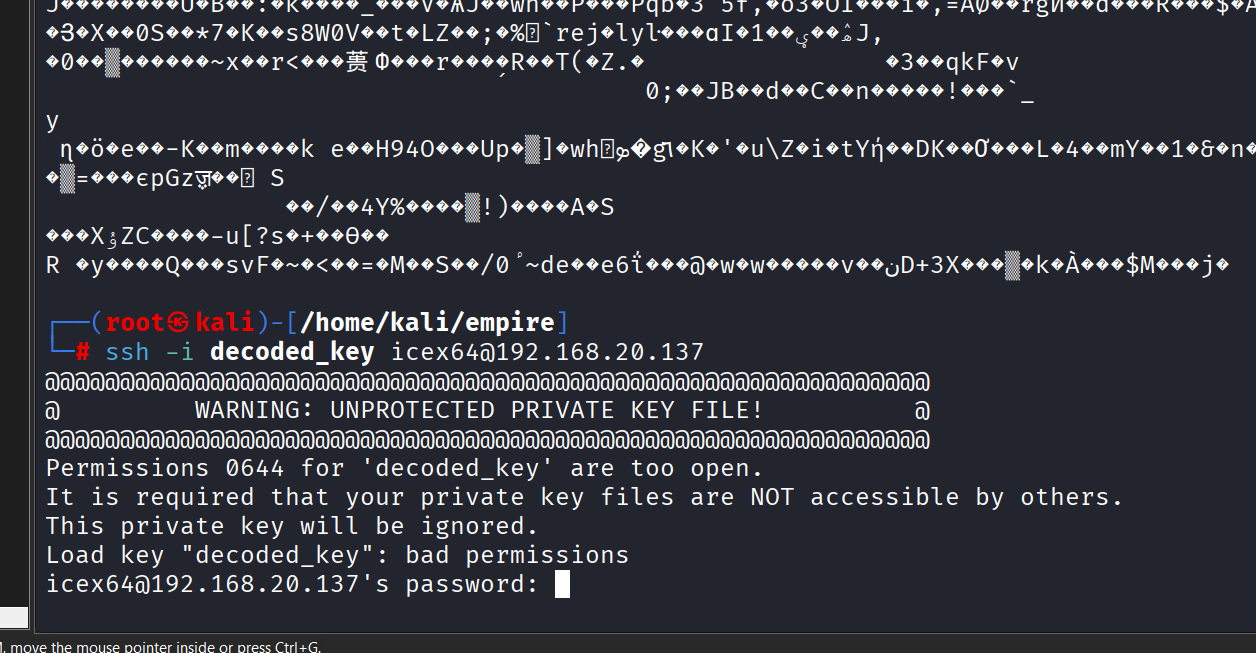1256x653 pixels.
Task: Click 'icex64@192.168.20.137' in the ssh command
Action: (x=547, y=352)
